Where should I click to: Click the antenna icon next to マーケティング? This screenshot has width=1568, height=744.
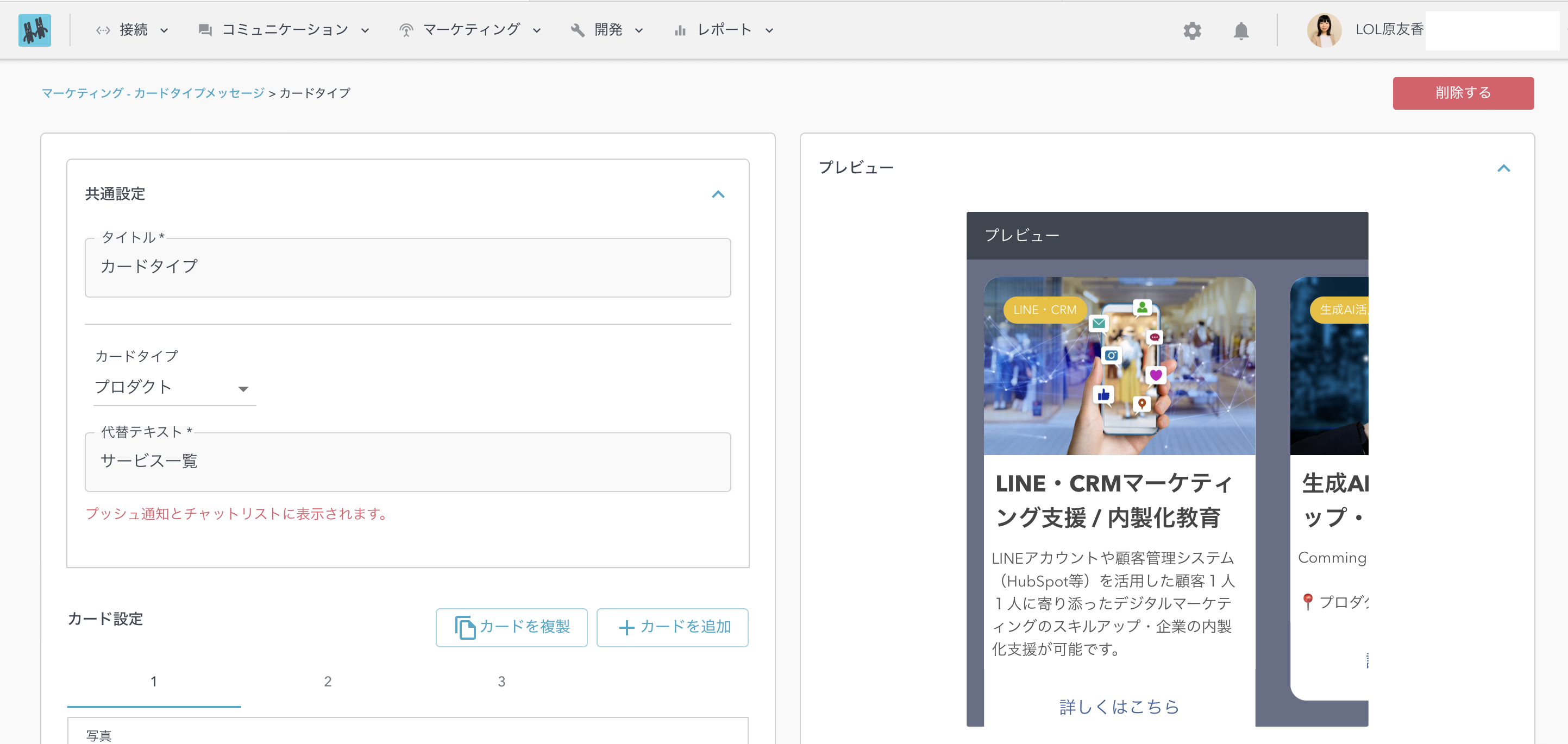pyautogui.click(x=405, y=29)
